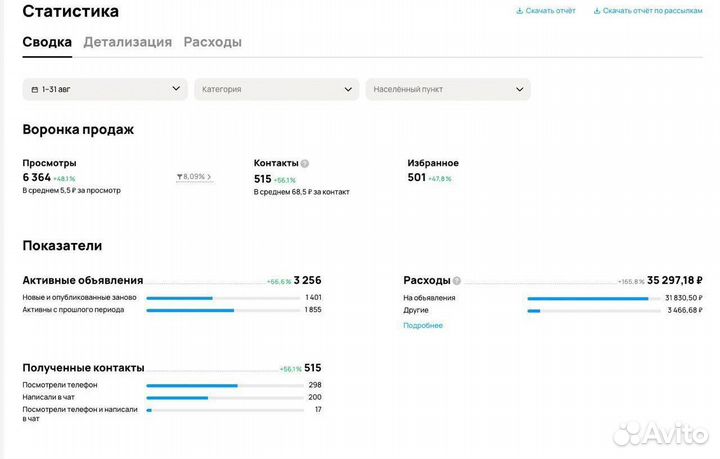The width and height of the screenshot is (720, 459).
Task: Click the download icon beside Скачать отчёт по рассылкам
Action: pos(597,11)
